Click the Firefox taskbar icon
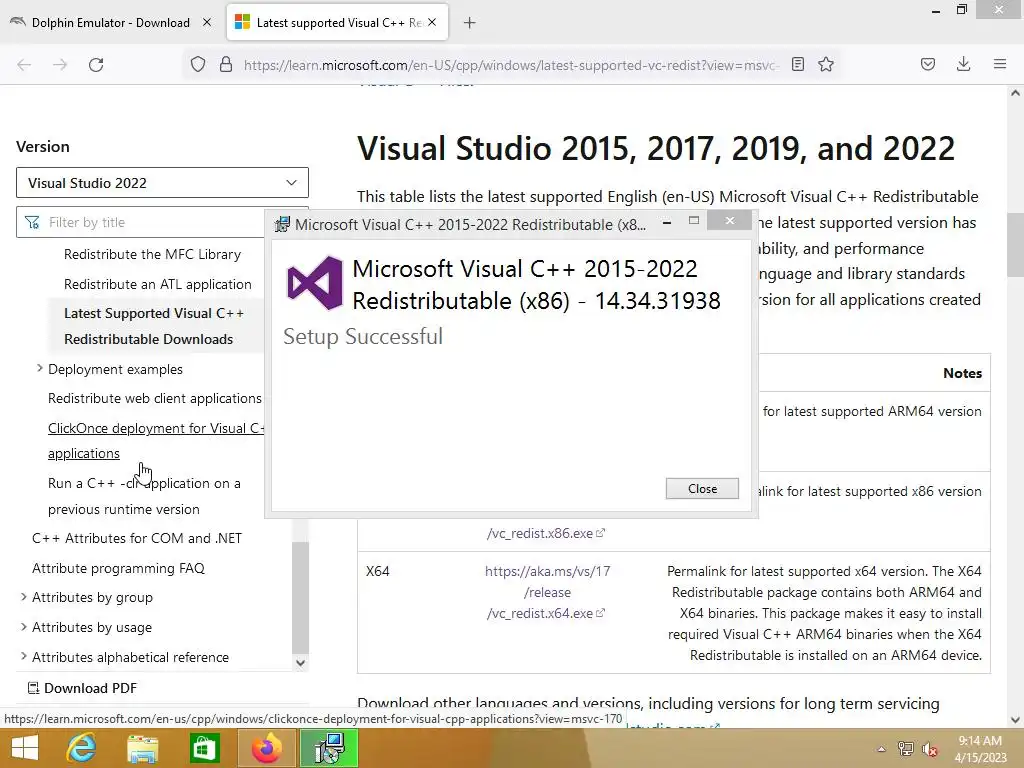The image size is (1024, 768). [266, 748]
